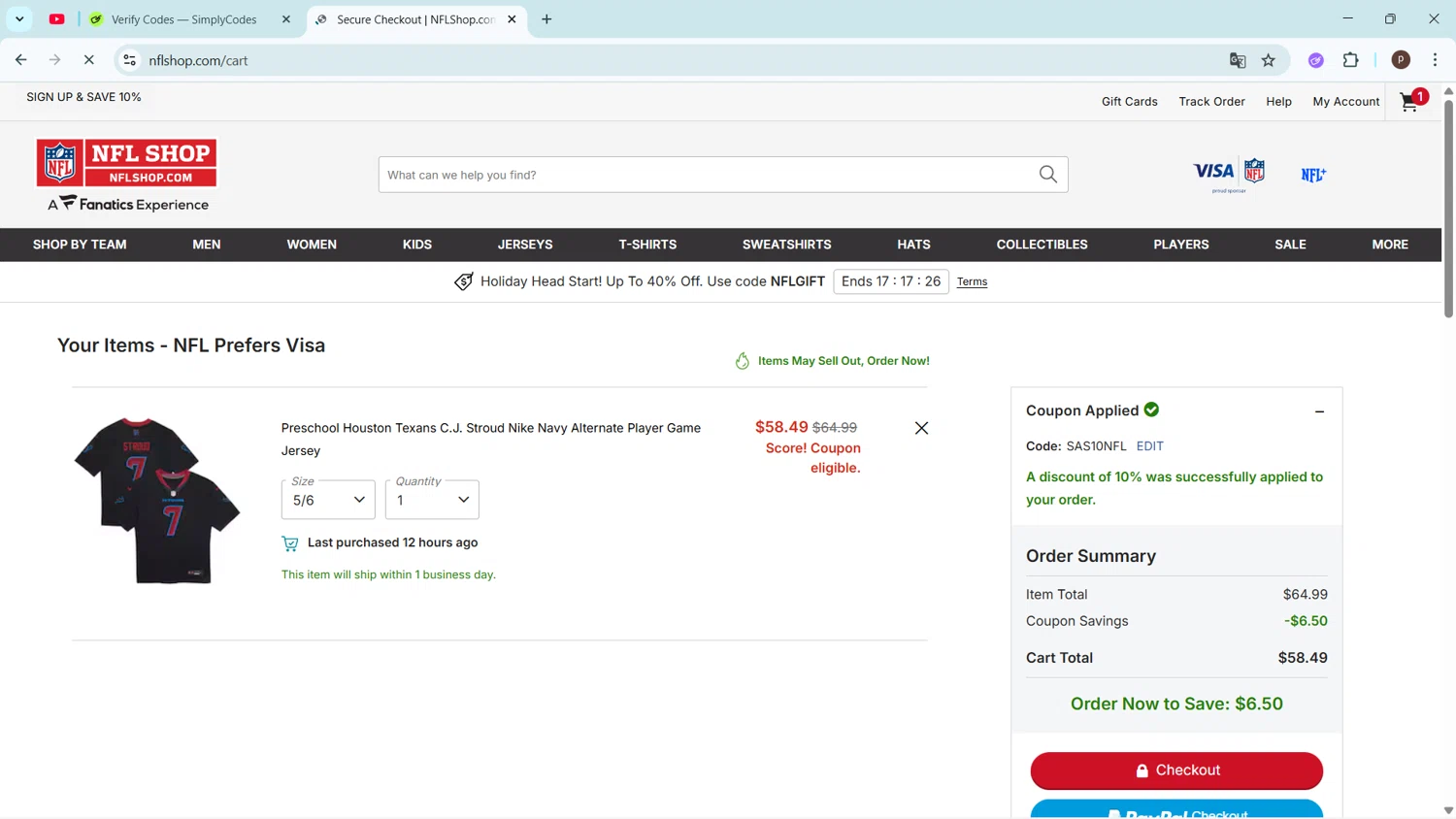Close the Verify Codes tab
The width and height of the screenshot is (1456, 819).
pyautogui.click(x=286, y=19)
